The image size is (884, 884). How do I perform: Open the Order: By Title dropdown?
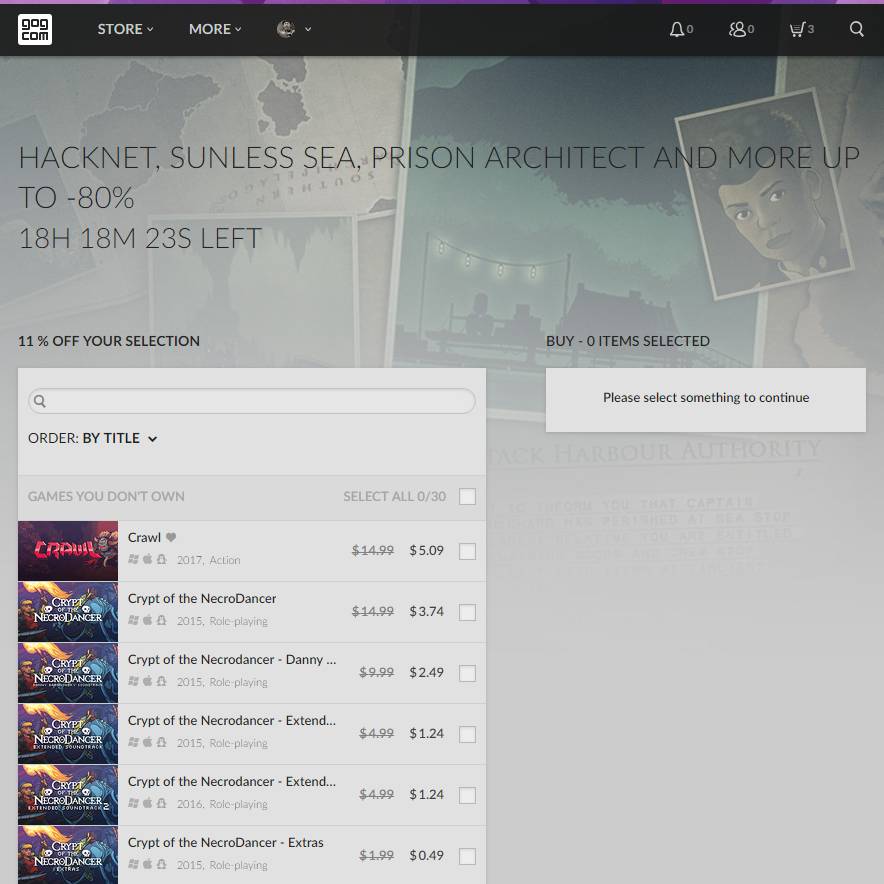point(92,438)
